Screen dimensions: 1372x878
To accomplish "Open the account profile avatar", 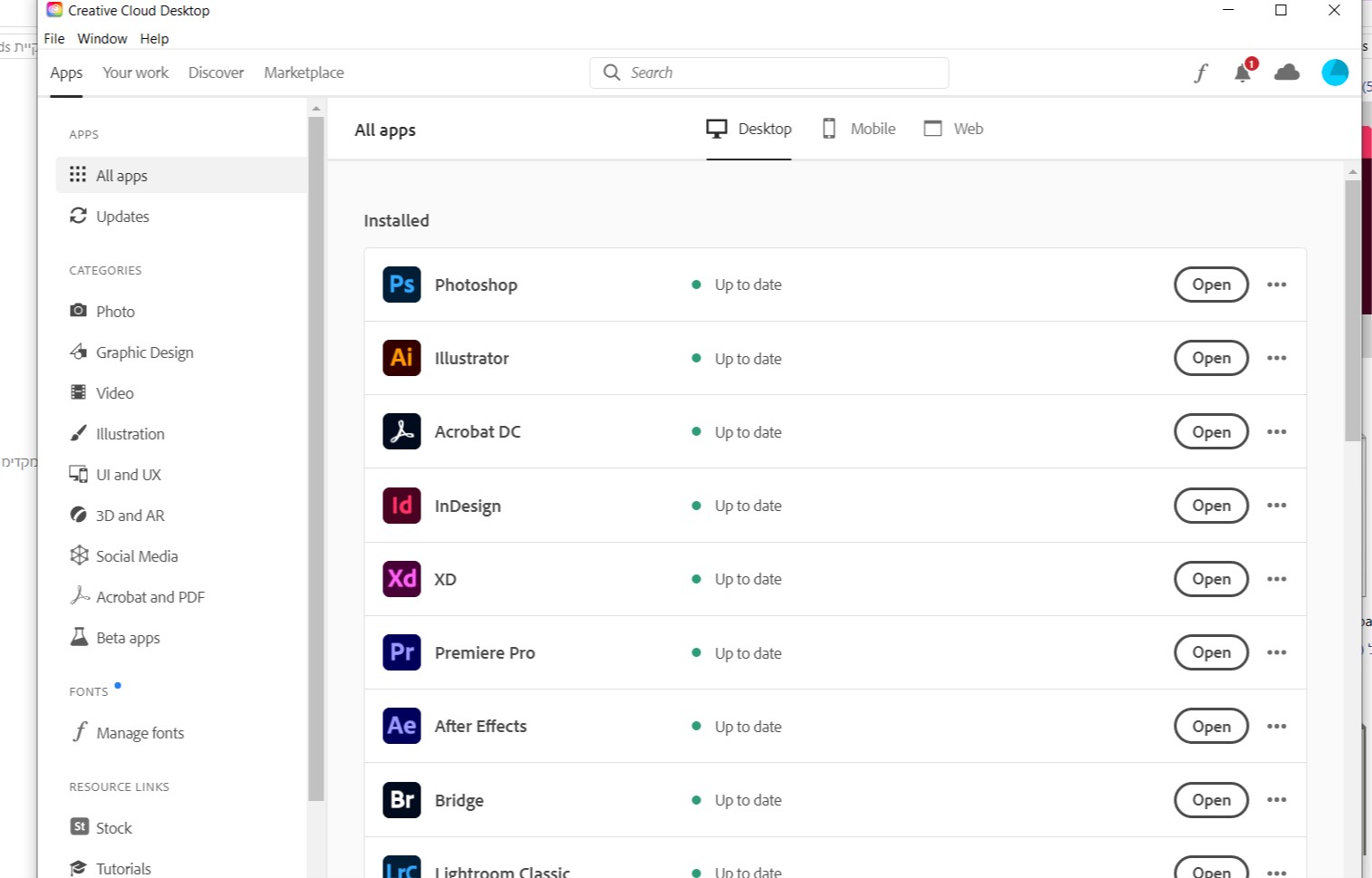I will pyautogui.click(x=1335, y=72).
